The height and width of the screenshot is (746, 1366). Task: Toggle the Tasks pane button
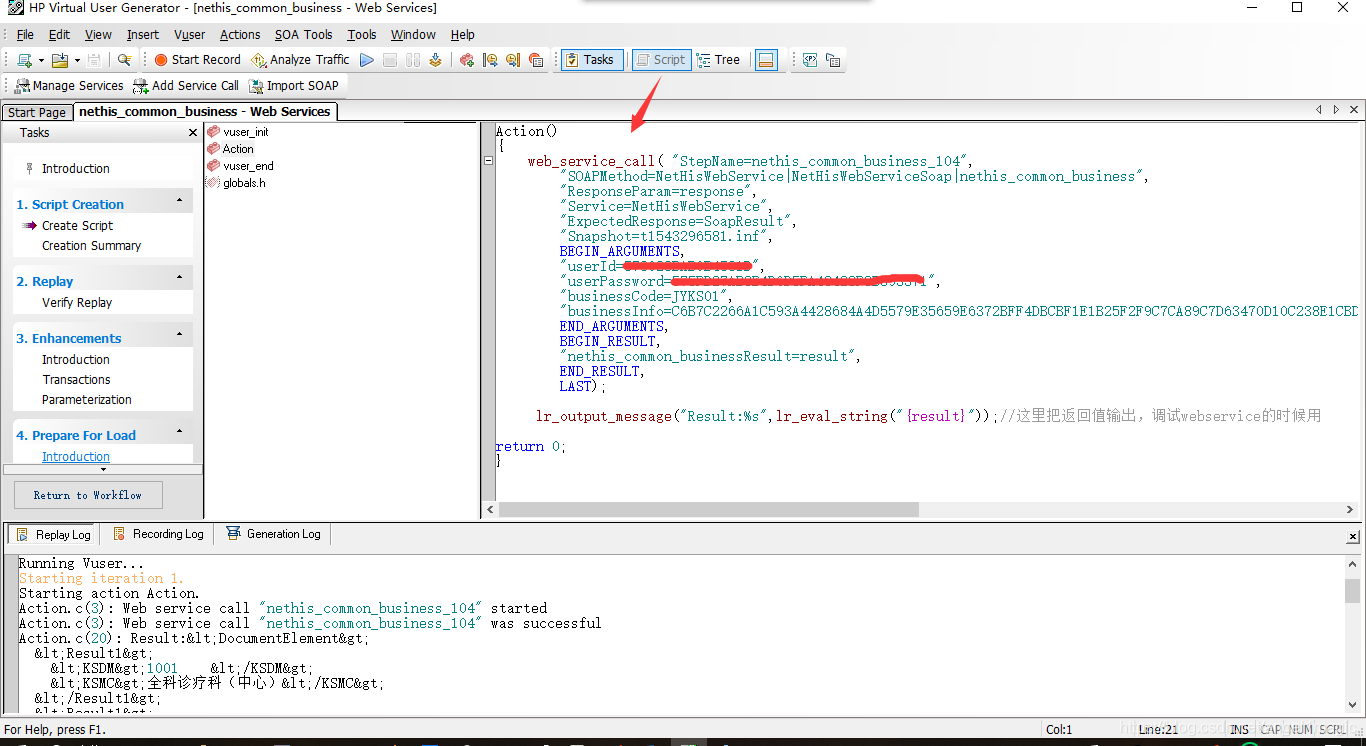[x=592, y=60]
